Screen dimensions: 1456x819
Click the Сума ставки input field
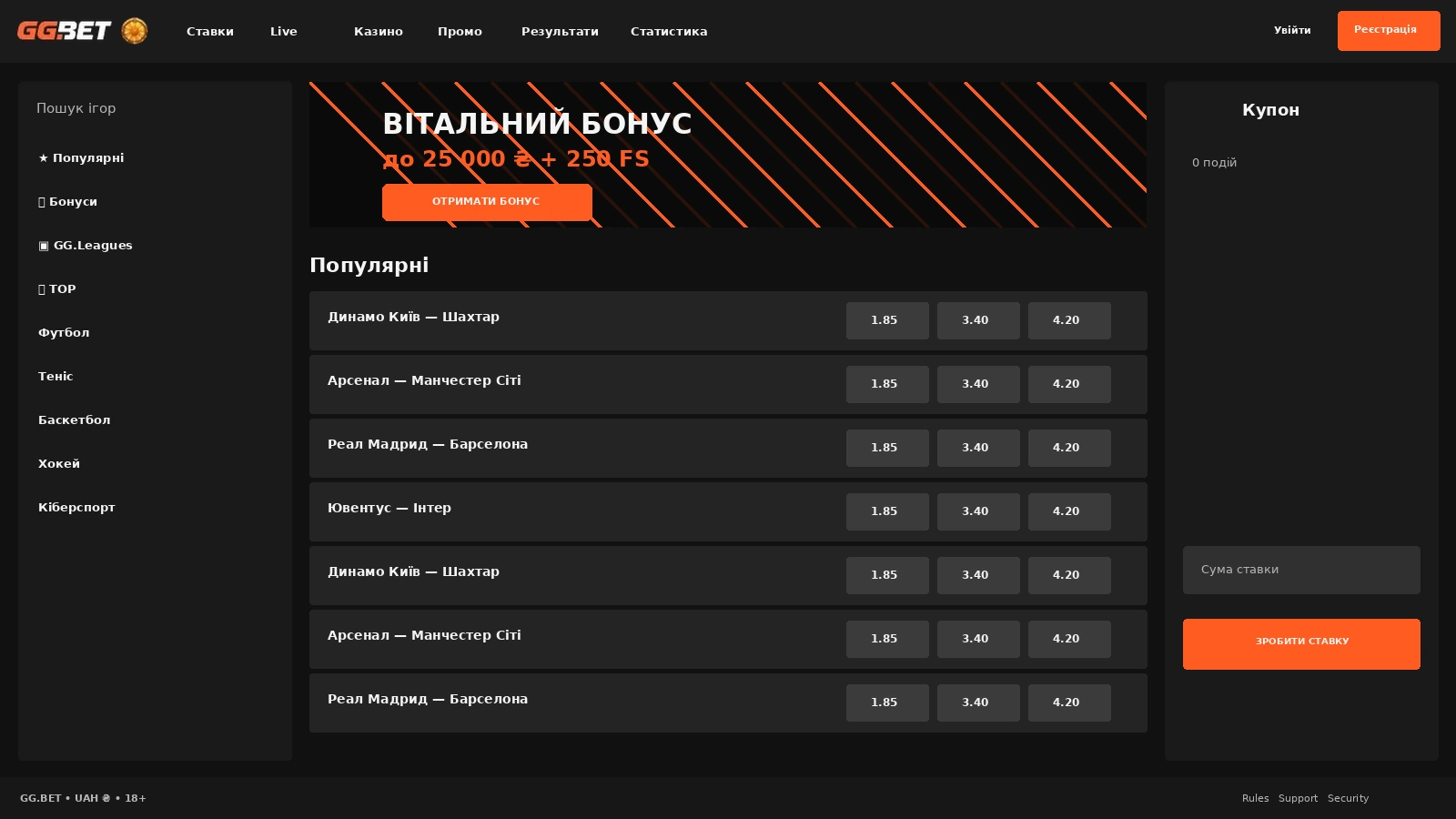[x=1301, y=570]
